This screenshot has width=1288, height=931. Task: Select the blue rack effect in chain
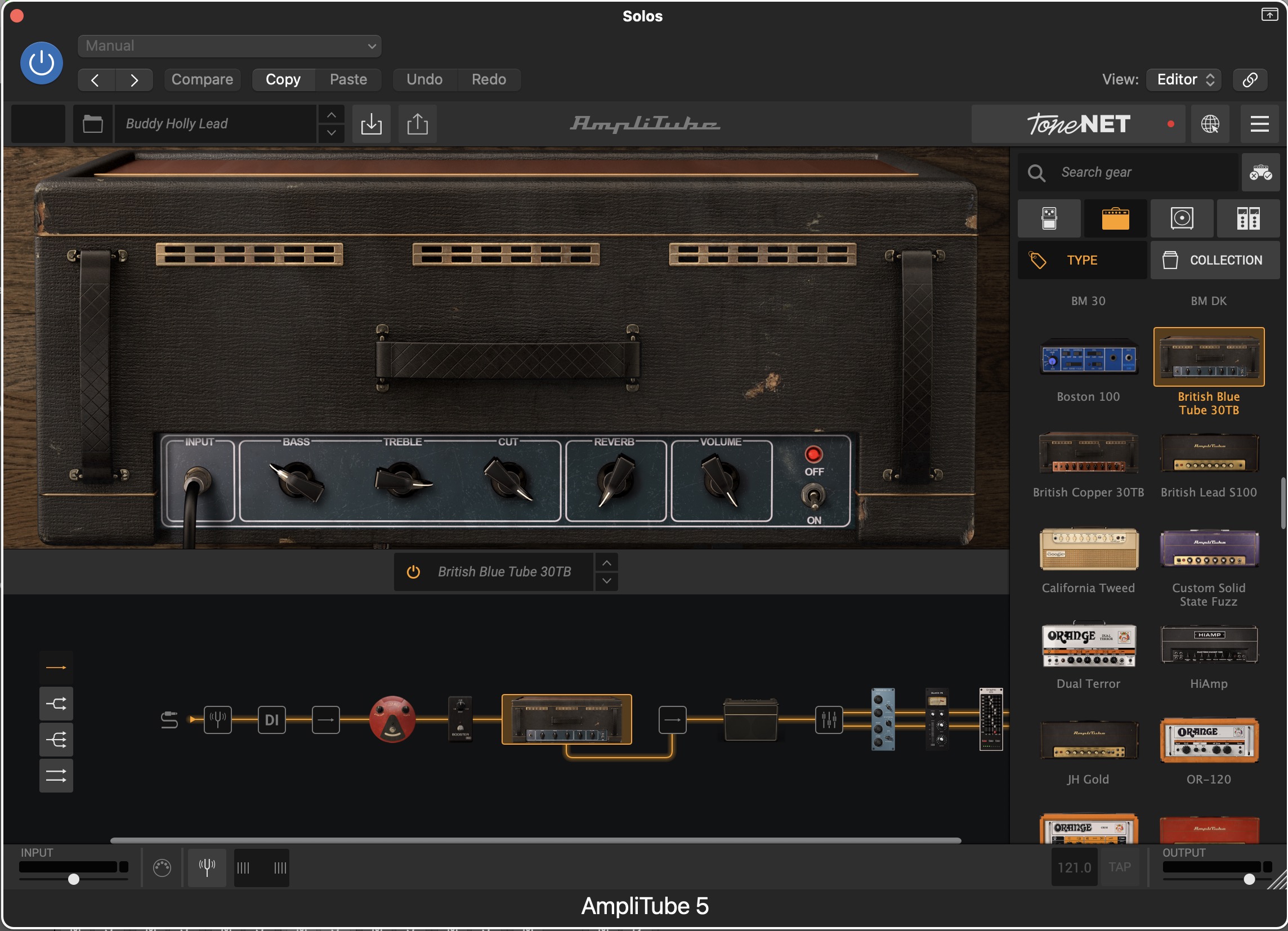883,719
